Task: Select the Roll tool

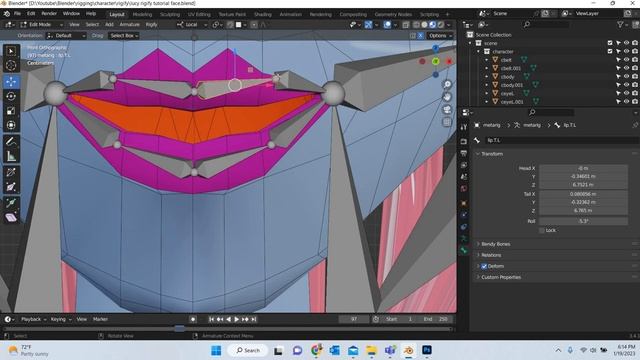Action: coord(11,173)
